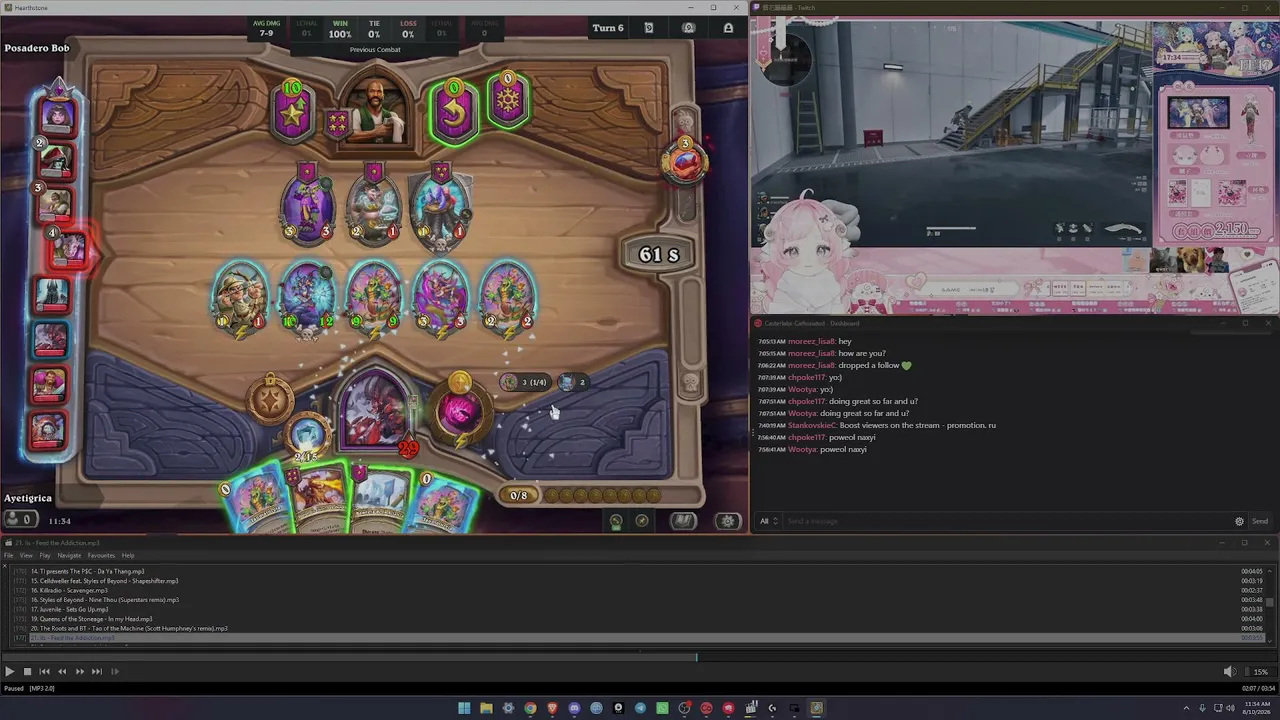Screen dimensions: 1280x720
Task: Open the Favourites menu in the music player
Action: 101,555
